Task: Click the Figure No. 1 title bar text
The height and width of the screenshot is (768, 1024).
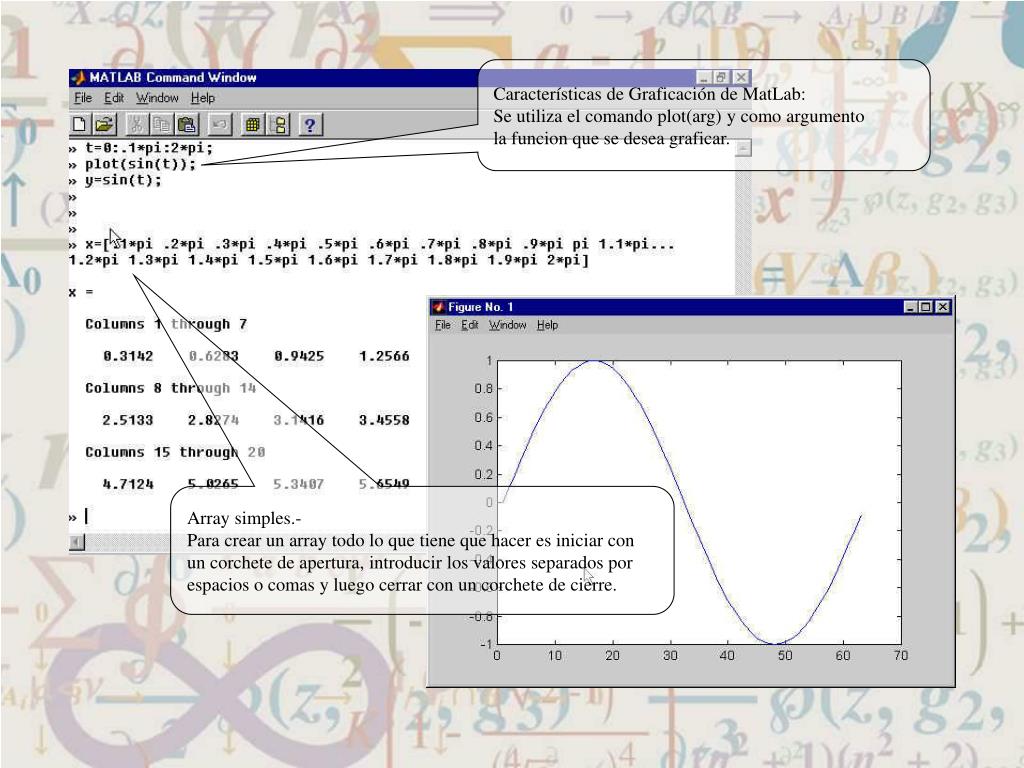Action: (481, 307)
